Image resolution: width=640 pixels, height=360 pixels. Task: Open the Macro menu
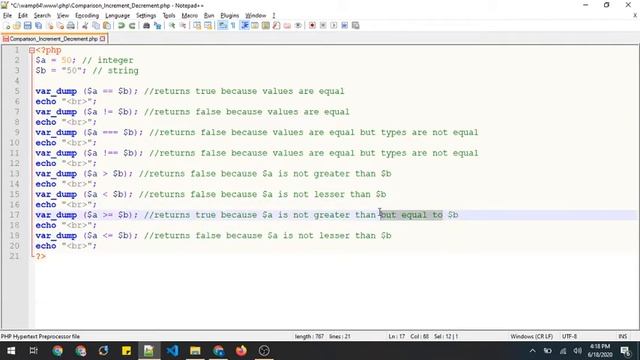(x=189, y=16)
